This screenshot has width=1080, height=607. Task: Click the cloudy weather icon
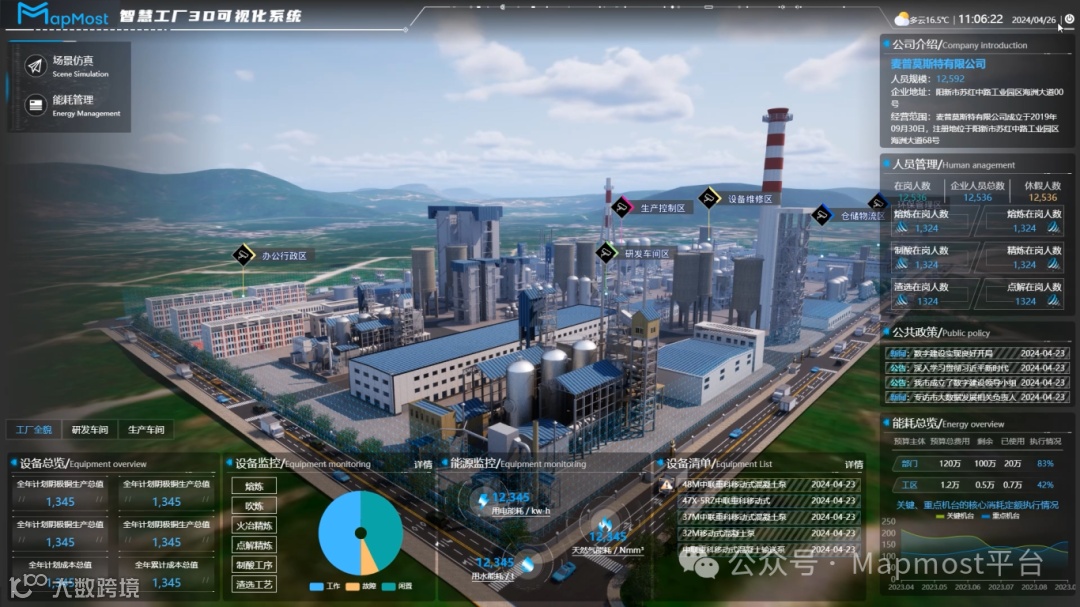click(x=901, y=19)
